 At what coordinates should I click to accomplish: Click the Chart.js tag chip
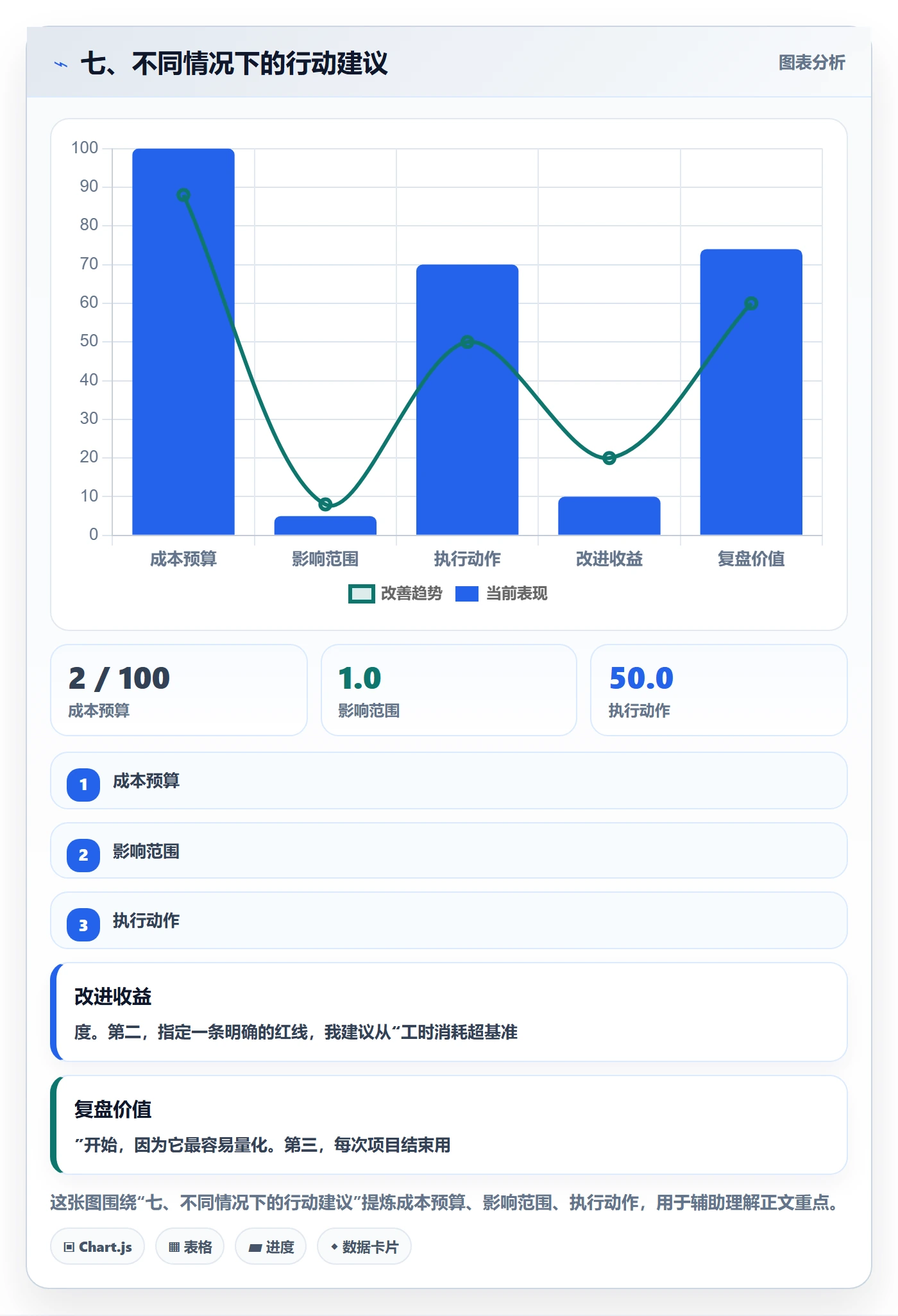tap(97, 1247)
